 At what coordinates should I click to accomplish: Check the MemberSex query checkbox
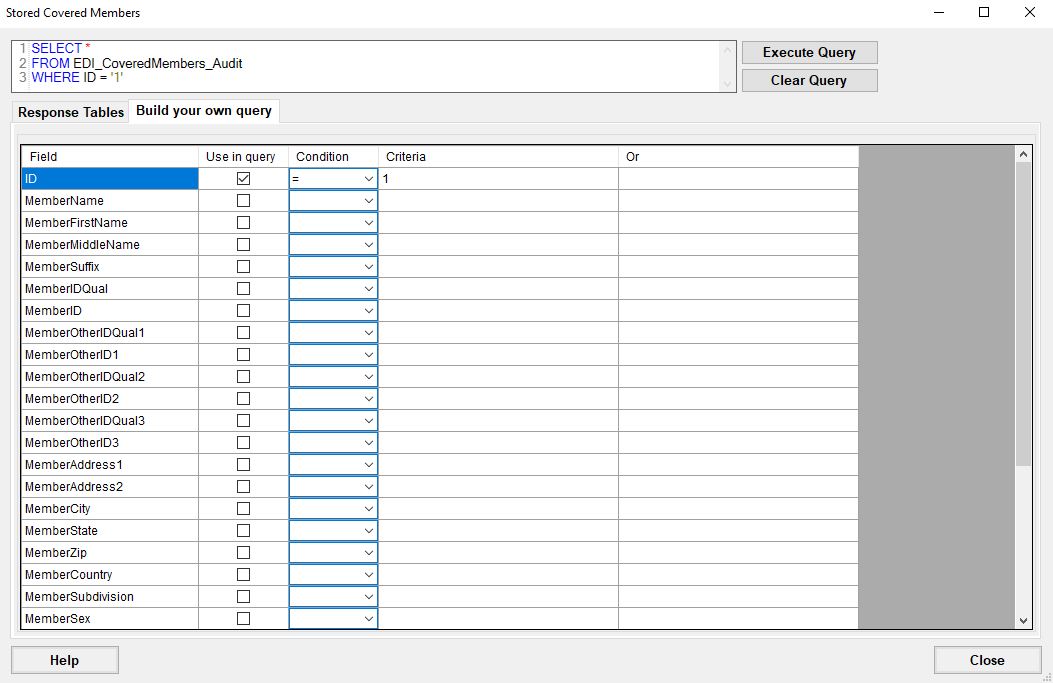pos(243,619)
